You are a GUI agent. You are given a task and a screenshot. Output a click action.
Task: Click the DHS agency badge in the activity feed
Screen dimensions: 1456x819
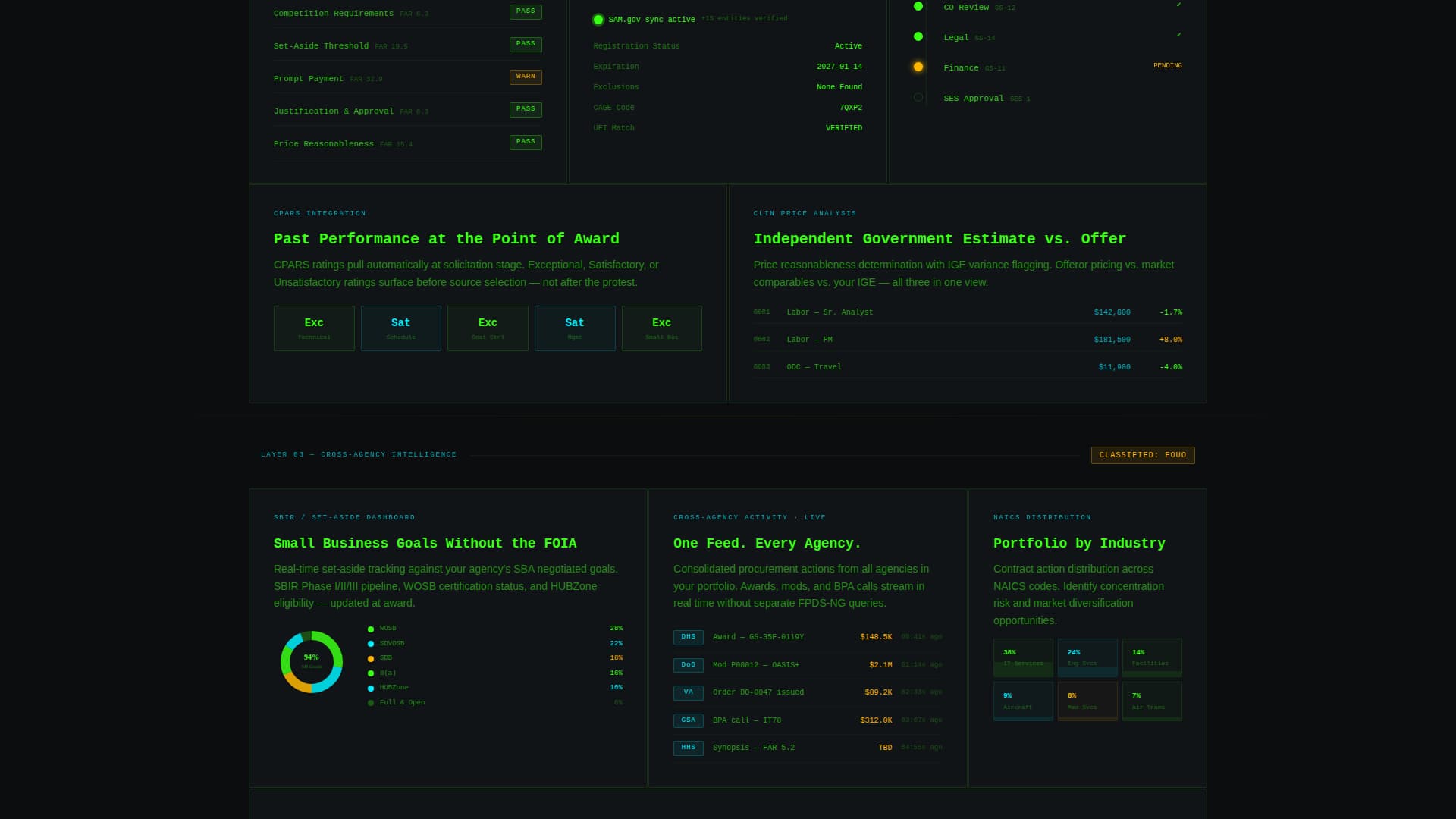pos(688,638)
